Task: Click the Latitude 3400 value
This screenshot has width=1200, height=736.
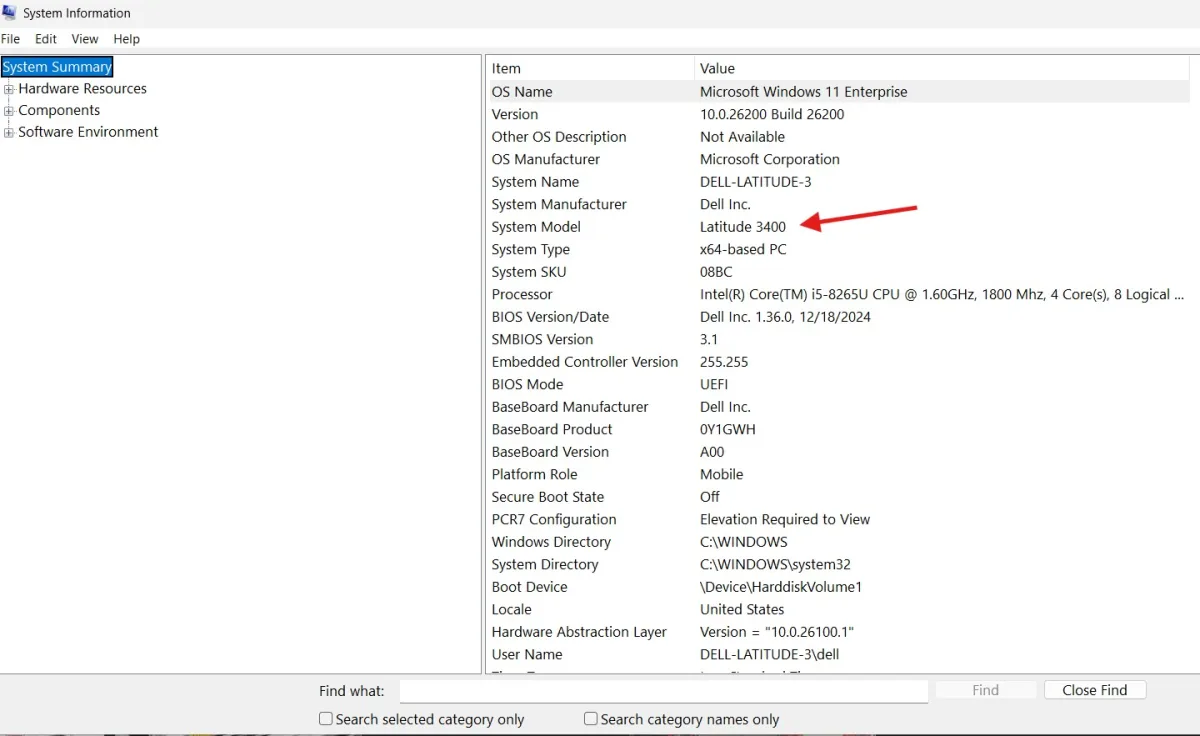Action: click(x=743, y=227)
